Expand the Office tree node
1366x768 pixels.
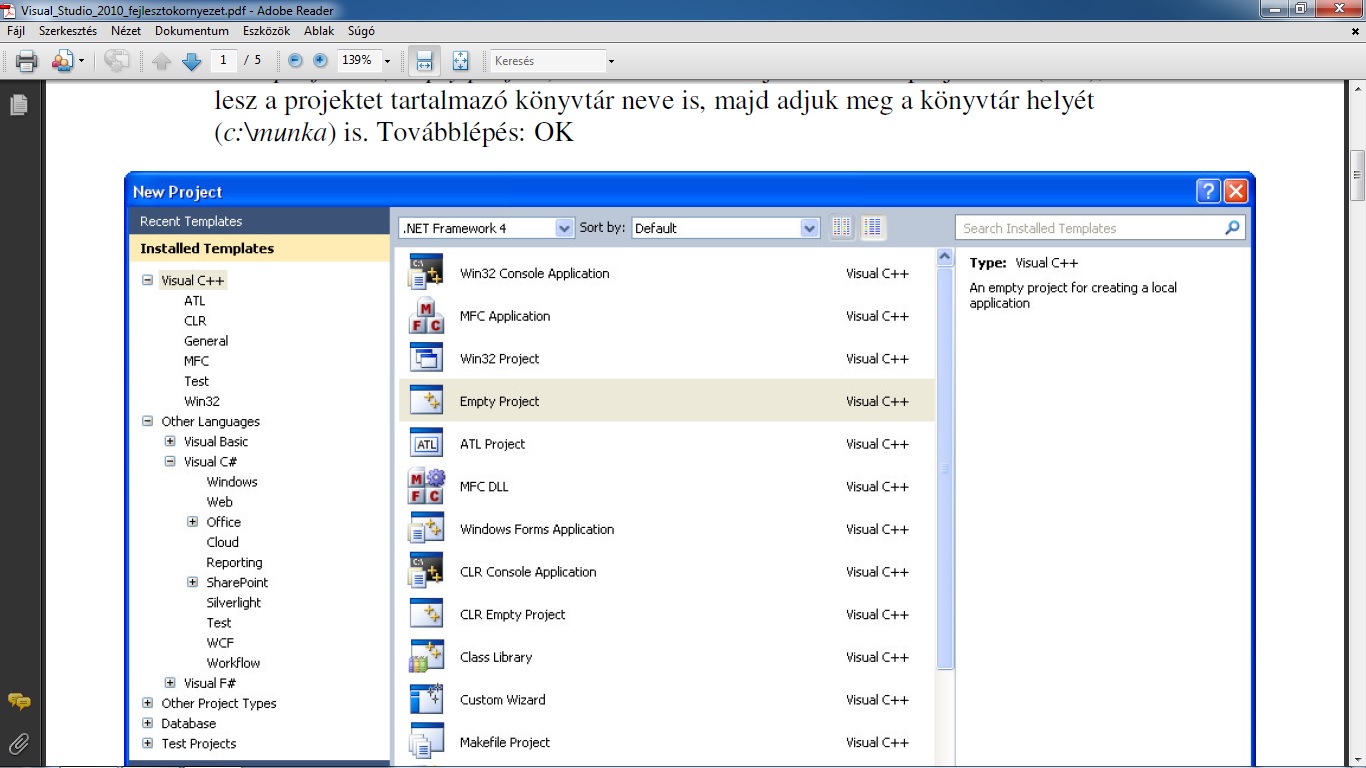[193, 522]
